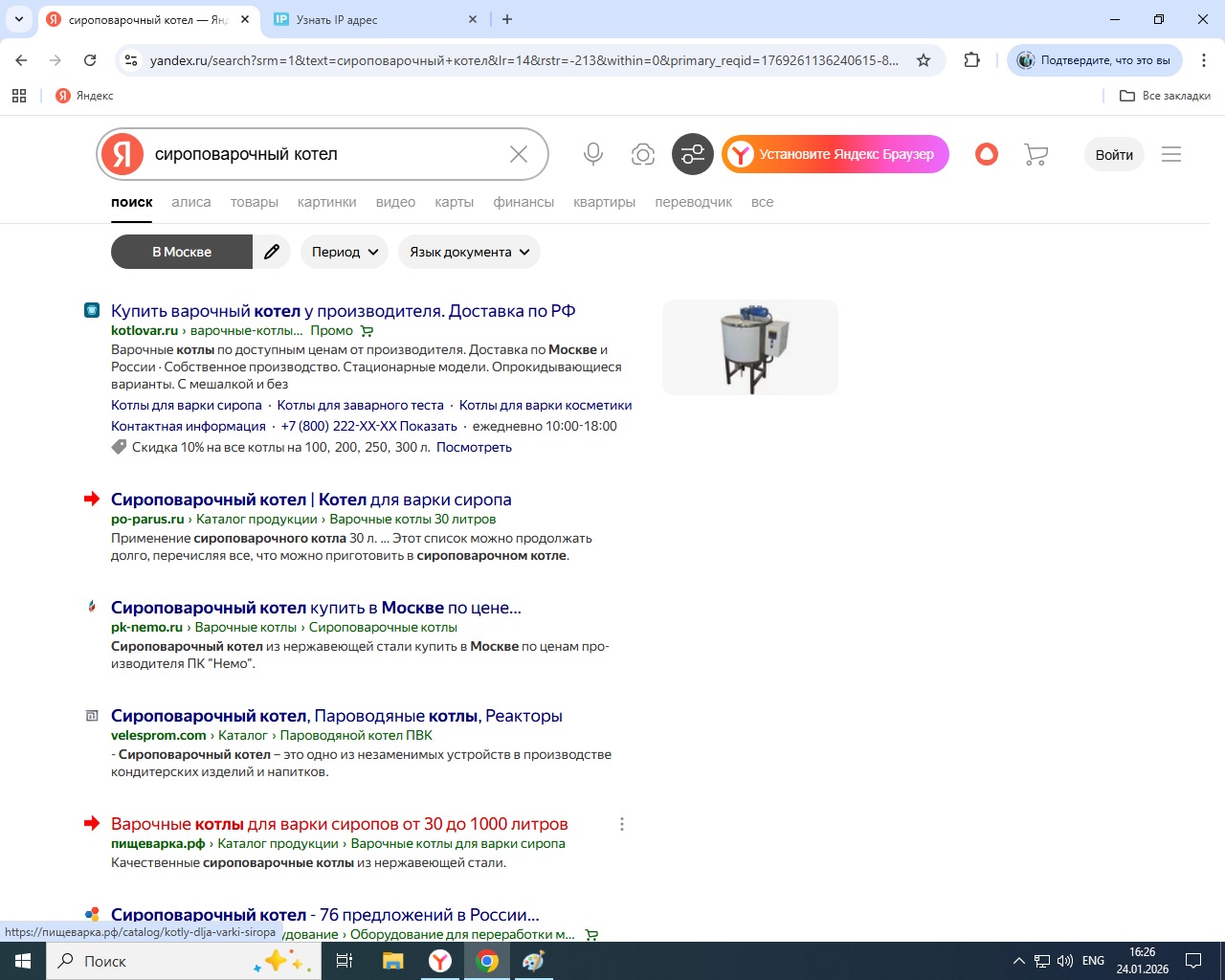Viewport: 1225px width, 980px height.
Task: Open a new browser tab
Action: [507, 19]
